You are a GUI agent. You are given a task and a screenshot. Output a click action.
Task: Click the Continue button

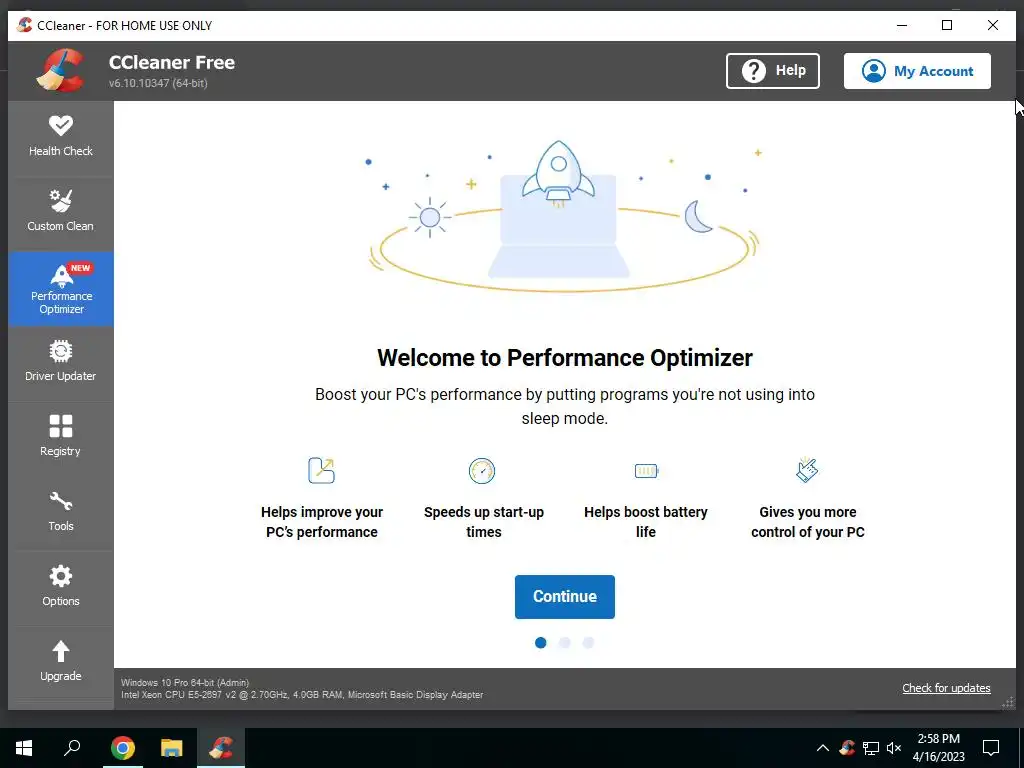click(x=564, y=596)
